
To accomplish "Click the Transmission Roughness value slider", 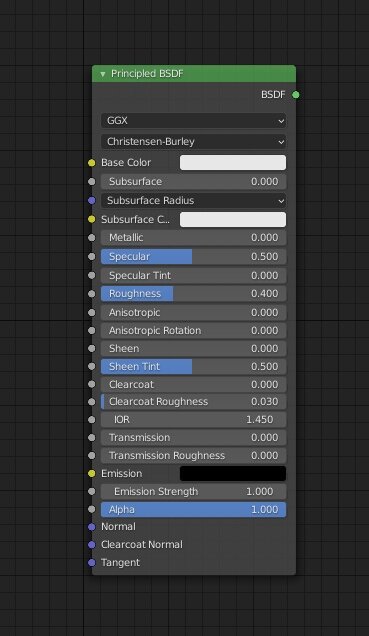I will pyautogui.click(x=193, y=456).
